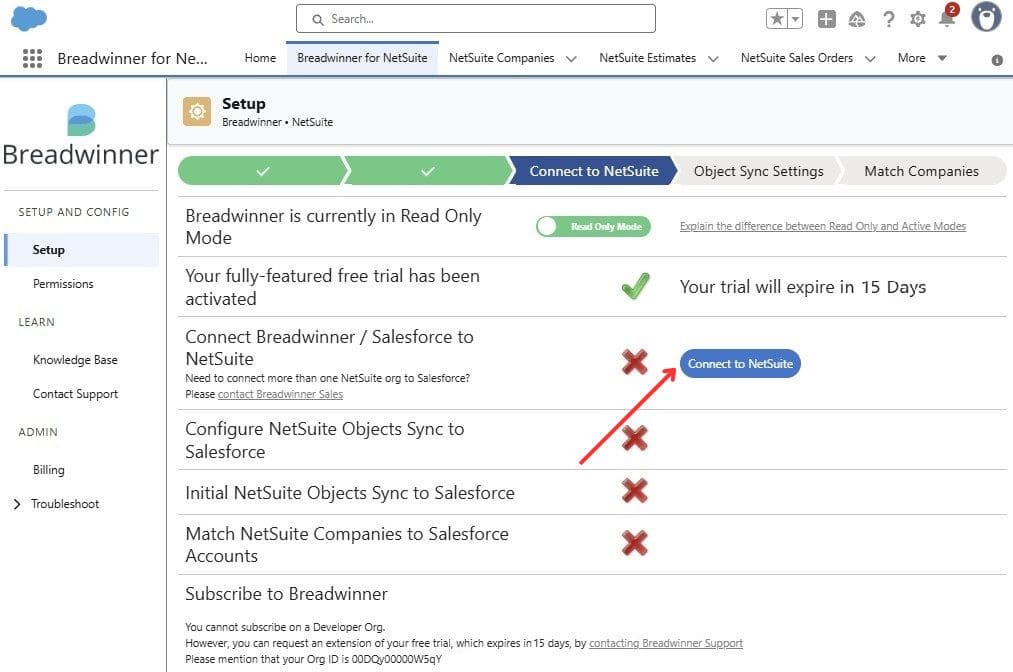
Task: Click the 'Subscribe to Breadwinner' heading
Action: [286, 594]
